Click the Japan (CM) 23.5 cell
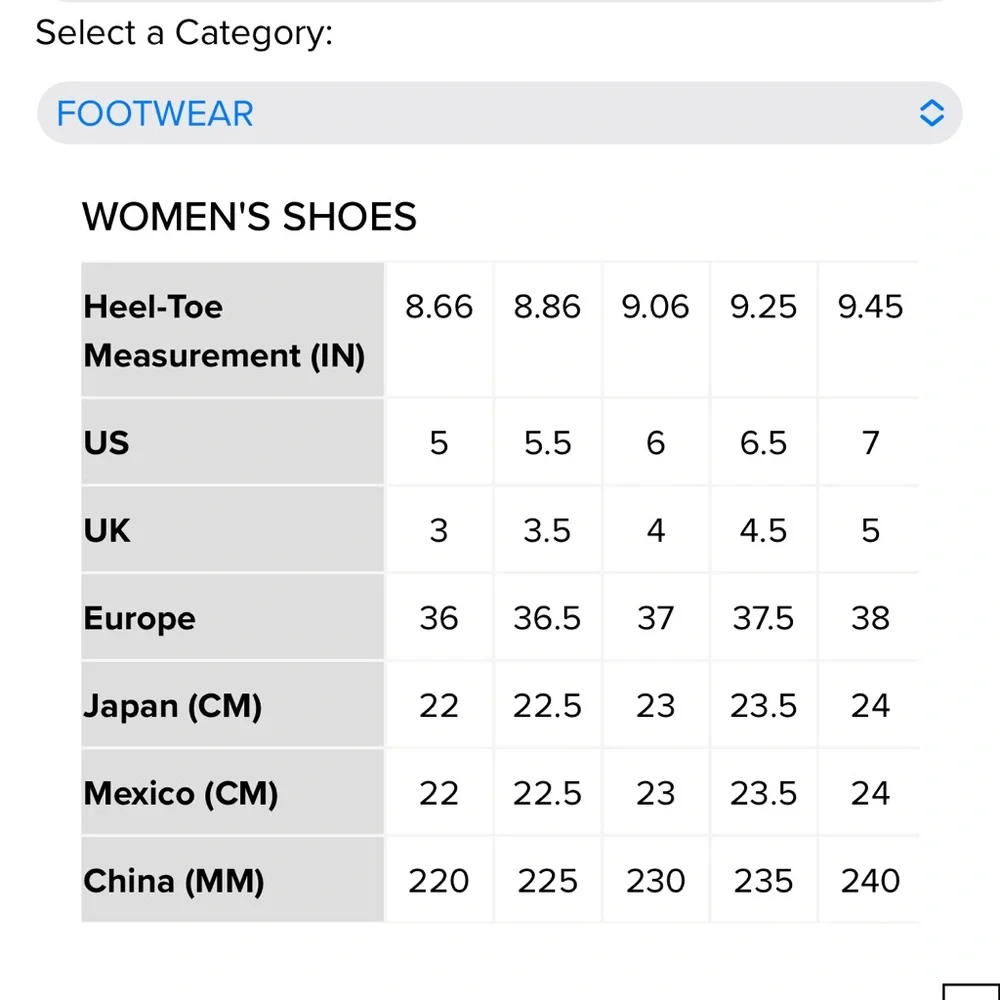 [x=763, y=705]
